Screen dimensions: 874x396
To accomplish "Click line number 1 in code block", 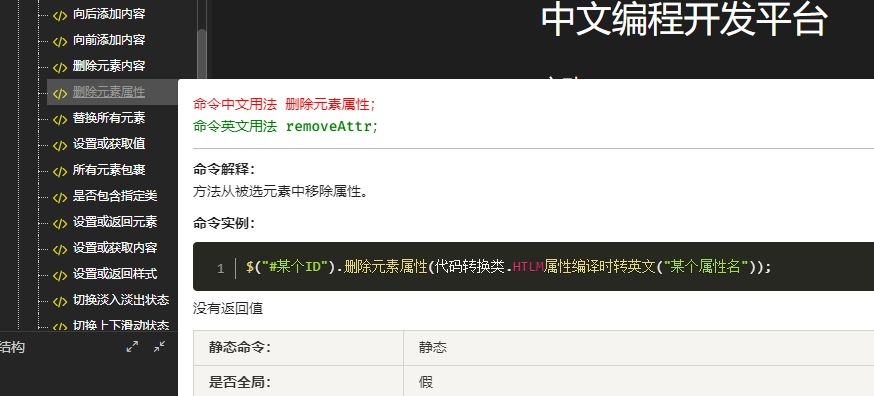I will pos(220,269).
